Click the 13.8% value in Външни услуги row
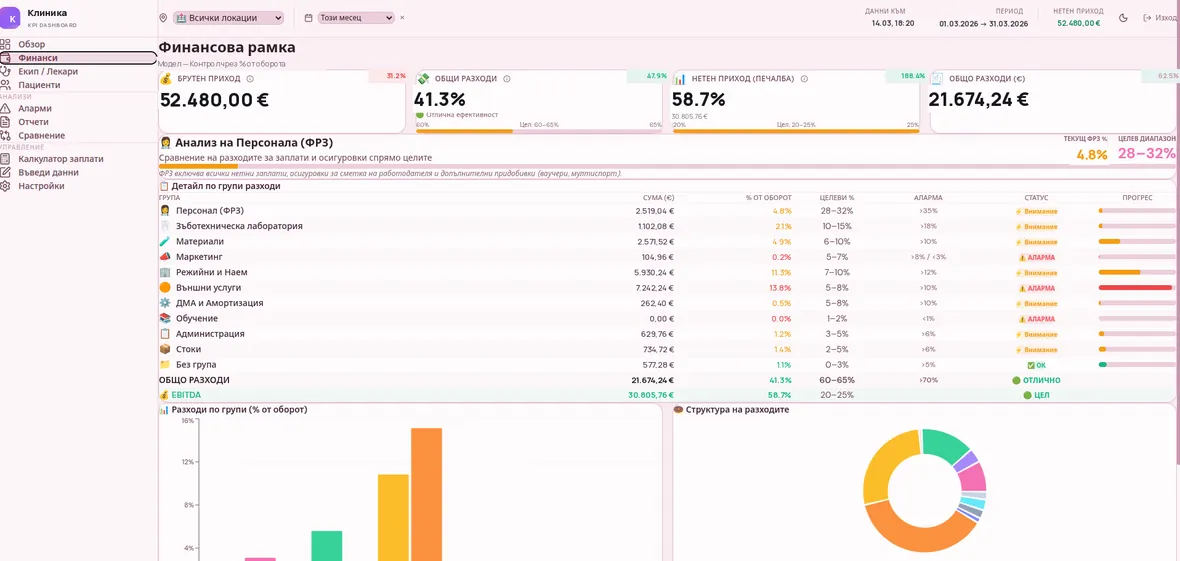Image resolution: width=1180 pixels, height=561 pixels. click(781, 288)
